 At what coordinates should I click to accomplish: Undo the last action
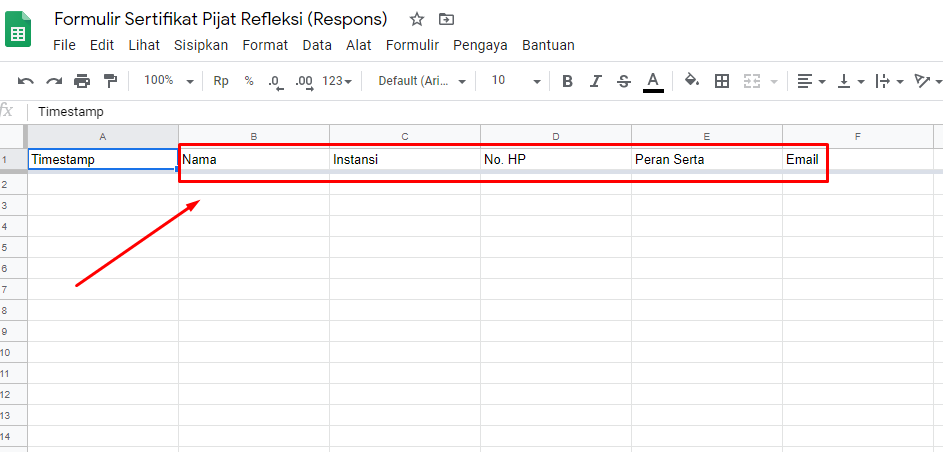[26, 81]
